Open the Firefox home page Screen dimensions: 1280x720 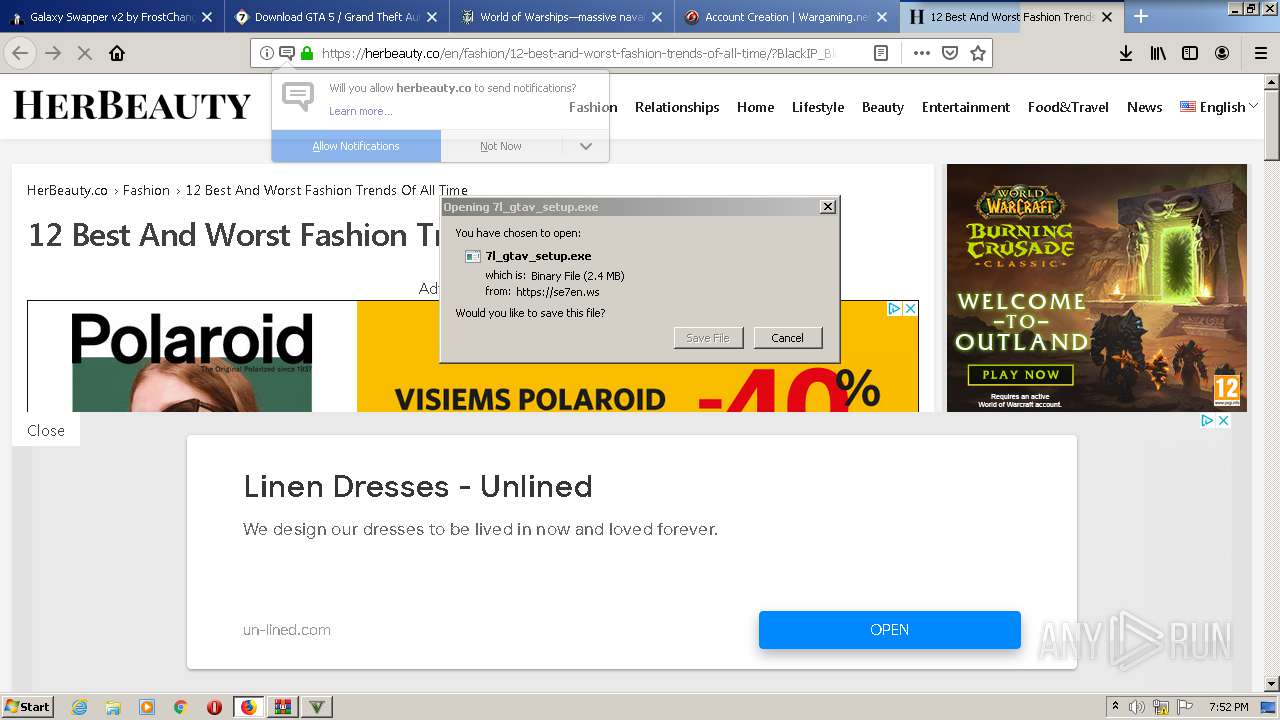coord(117,53)
